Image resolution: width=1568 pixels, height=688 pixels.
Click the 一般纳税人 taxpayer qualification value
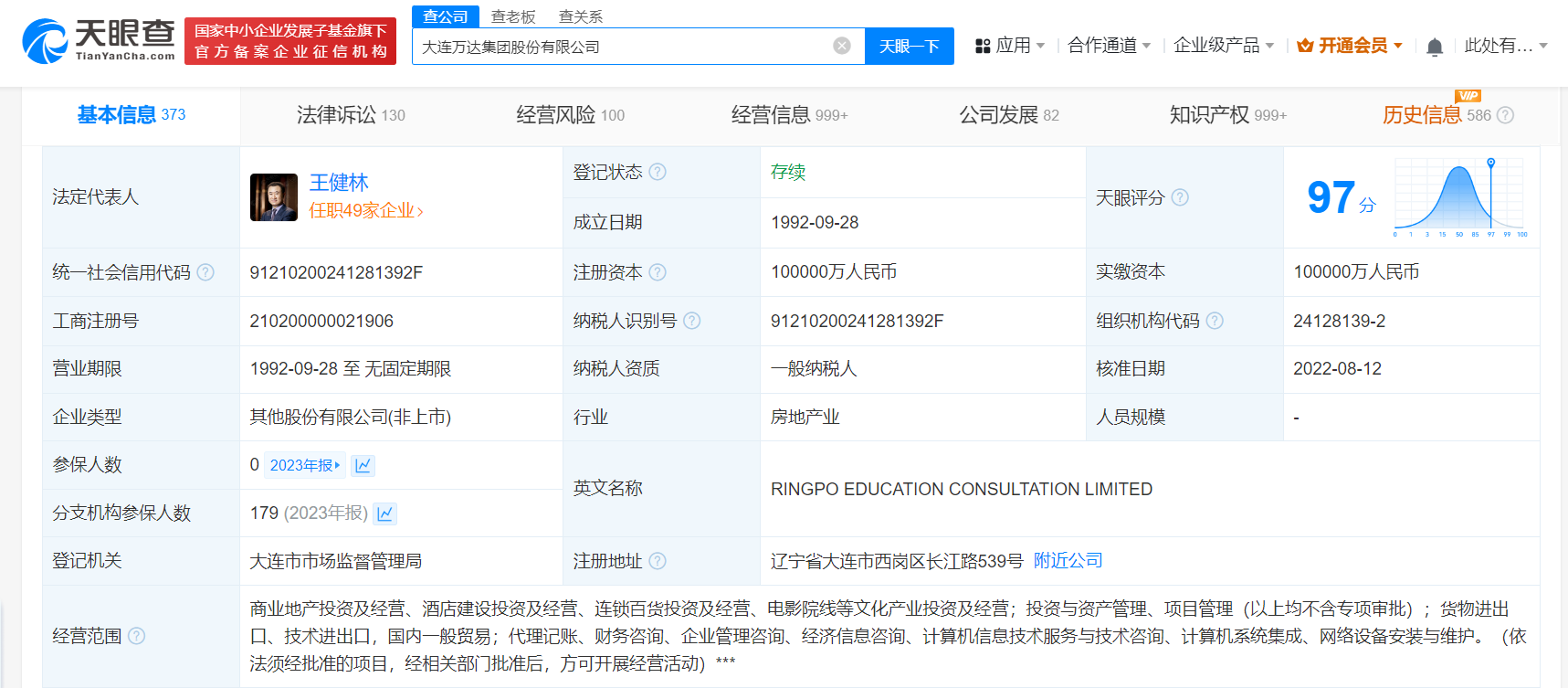814,369
